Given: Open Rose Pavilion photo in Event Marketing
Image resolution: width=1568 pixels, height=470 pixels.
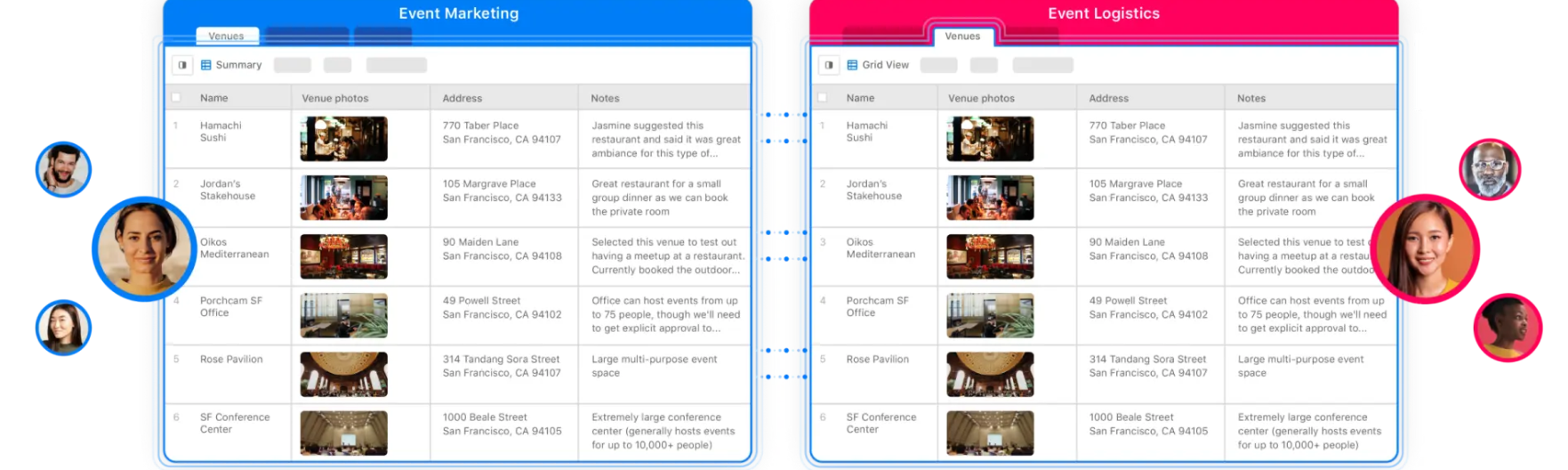Looking at the screenshot, I should point(344,374).
